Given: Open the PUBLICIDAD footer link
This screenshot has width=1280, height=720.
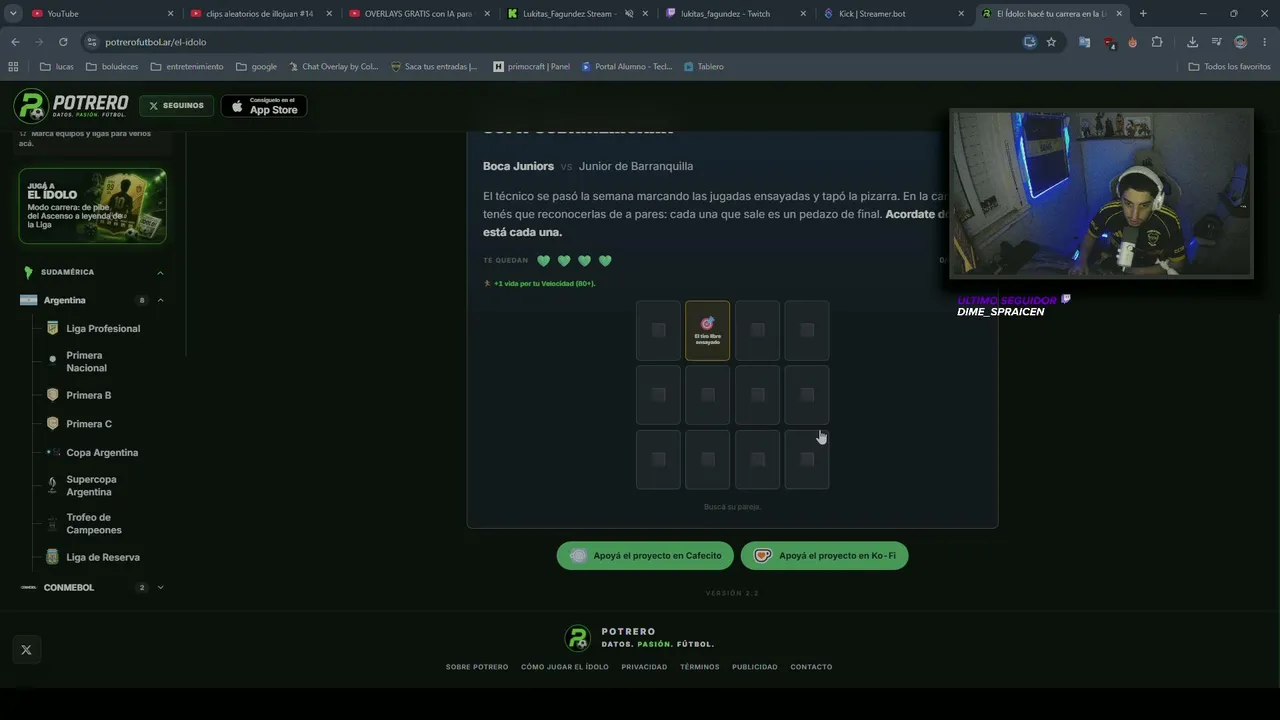Looking at the screenshot, I should pyautogui.click(x=755, y=667).
